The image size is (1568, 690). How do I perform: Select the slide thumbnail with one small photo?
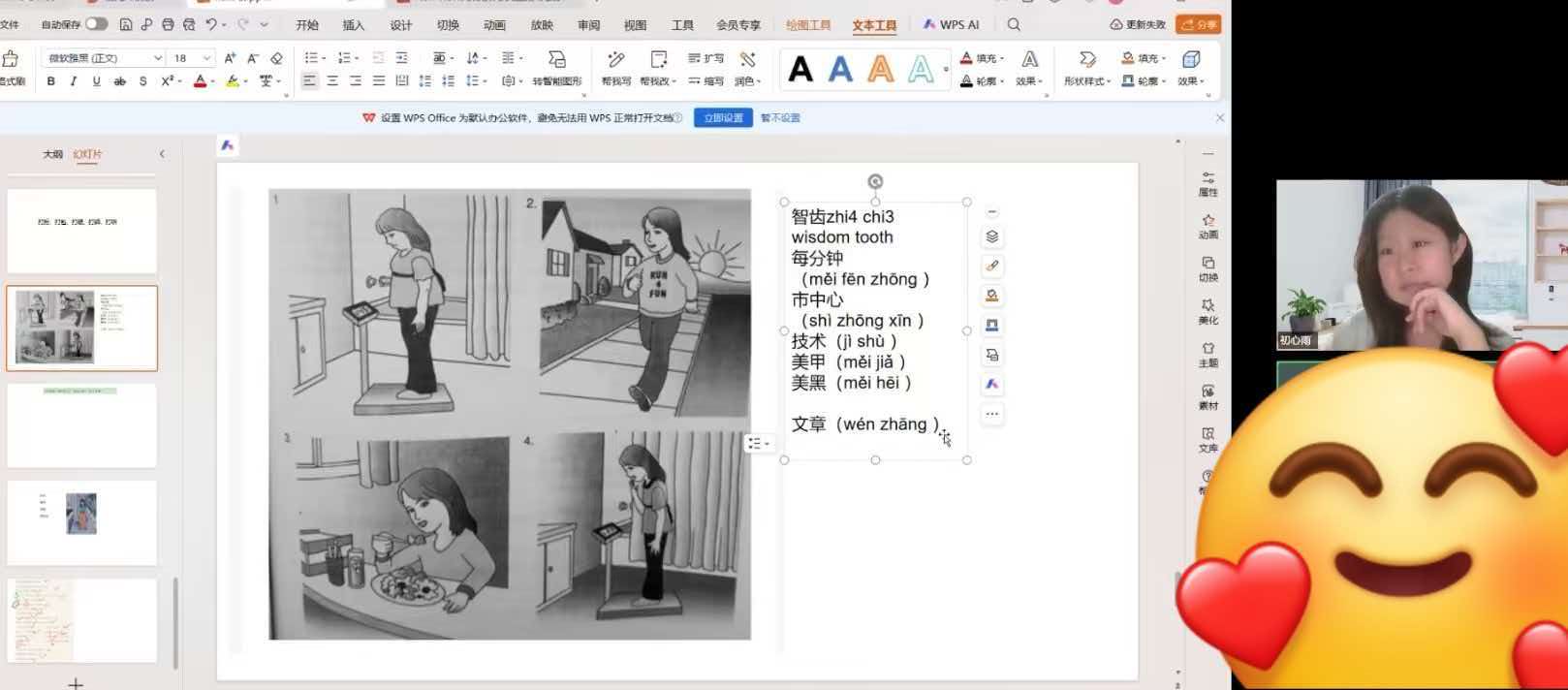pos(81,522)
